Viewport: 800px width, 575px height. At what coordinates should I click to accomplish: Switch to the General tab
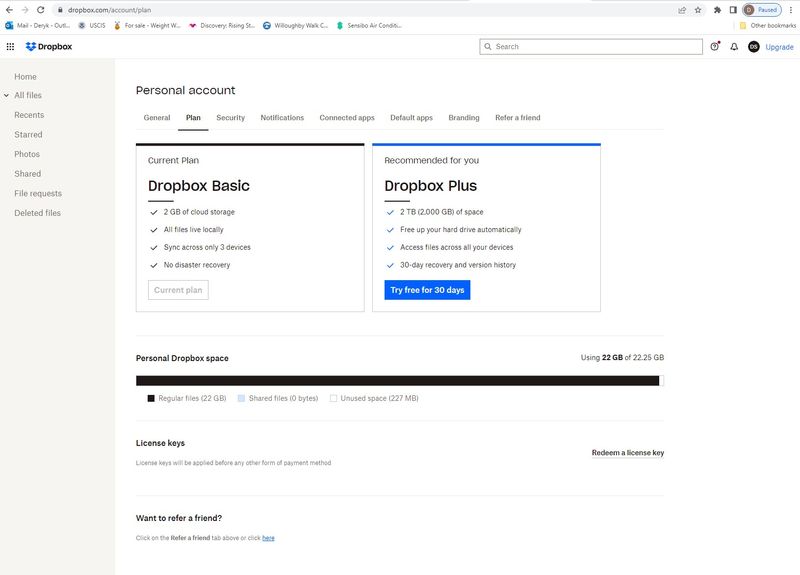point(157,118)
